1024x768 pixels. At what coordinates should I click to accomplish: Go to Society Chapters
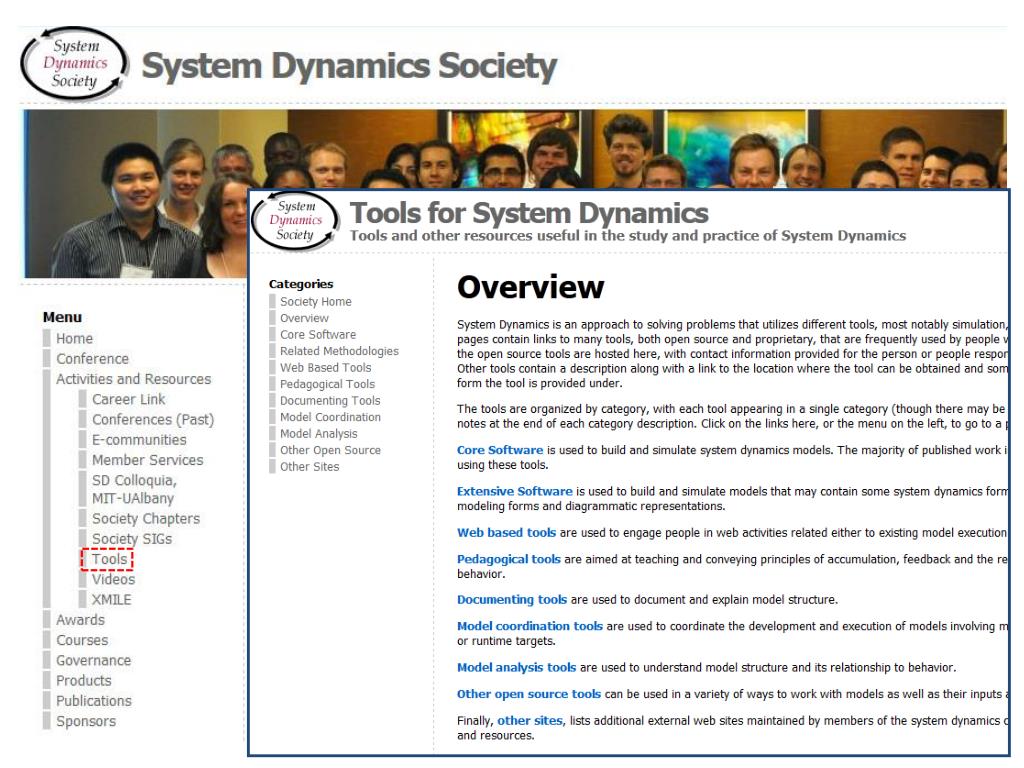tap(146, 519)
